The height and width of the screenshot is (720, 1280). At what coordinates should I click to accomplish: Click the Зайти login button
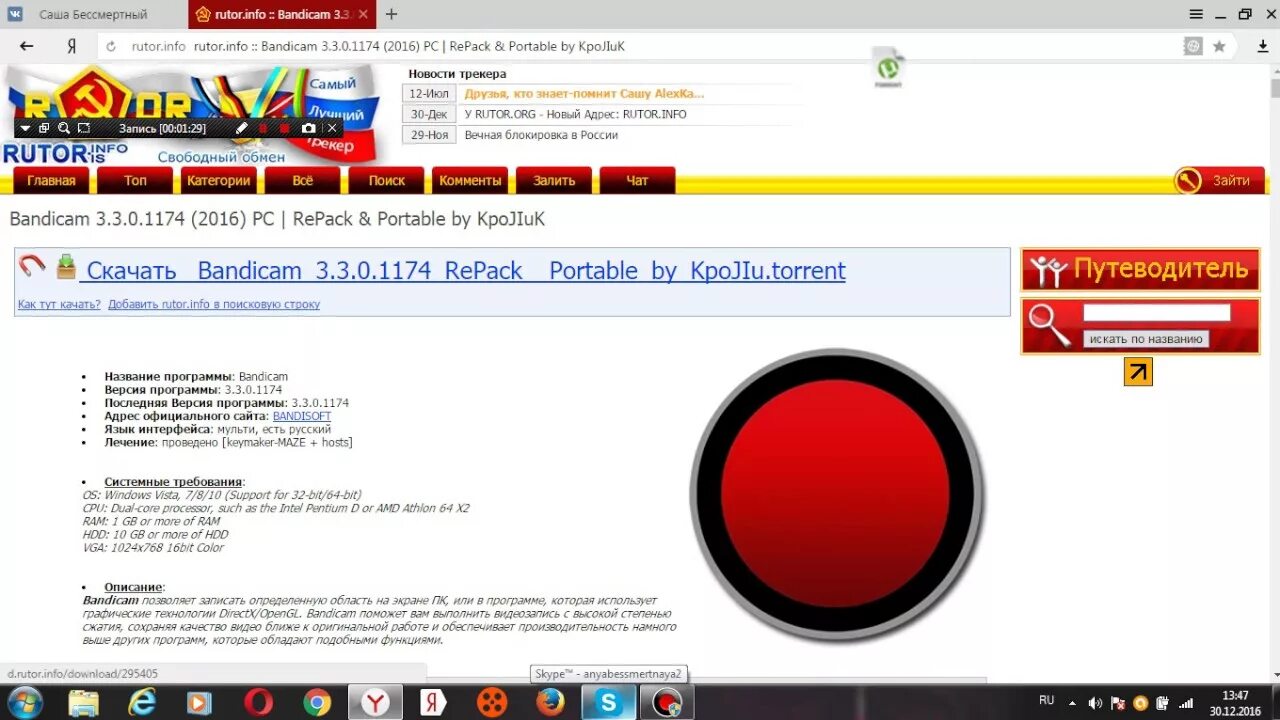(x=1219, y=181)
